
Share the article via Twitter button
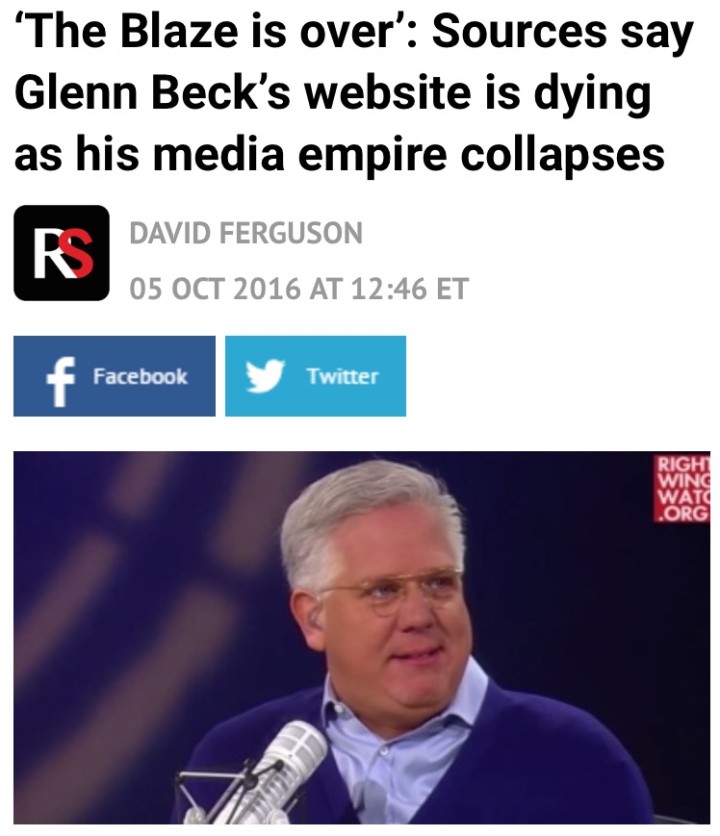point(315,376)
